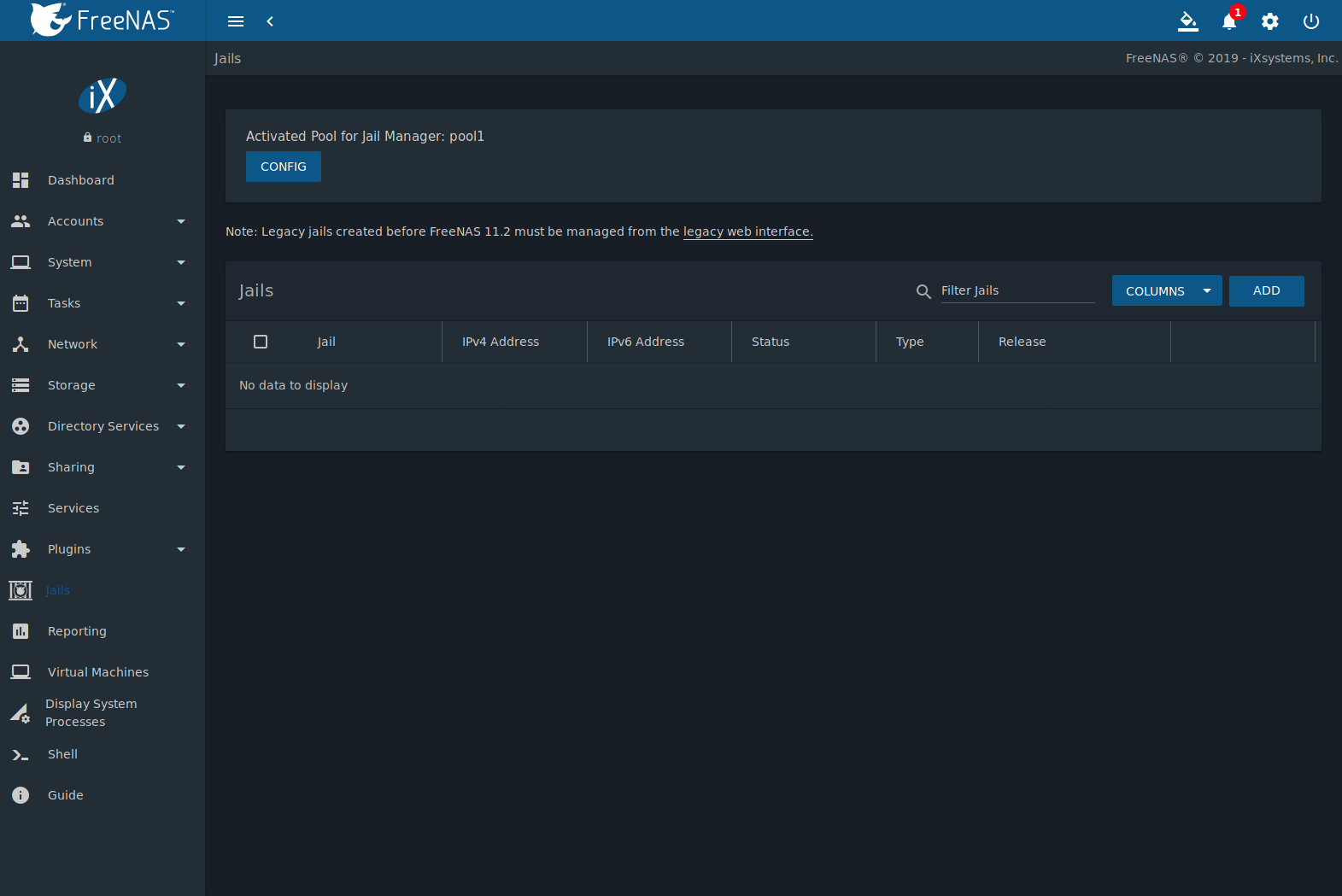
Task: Open Reporting from the sidebar
Action: [77, 631]
